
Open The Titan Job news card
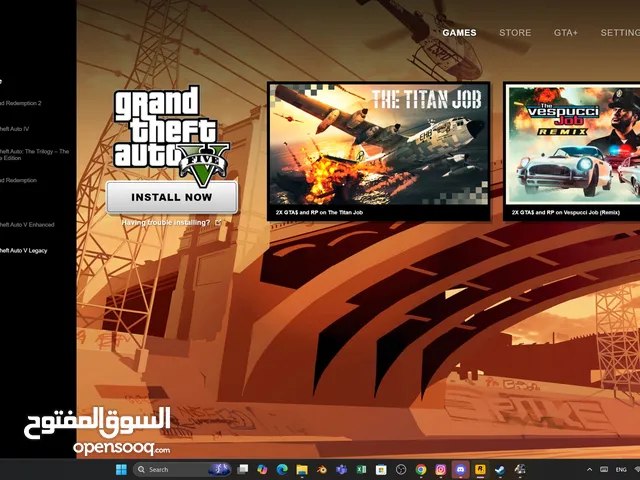click(x=379, y=151)
